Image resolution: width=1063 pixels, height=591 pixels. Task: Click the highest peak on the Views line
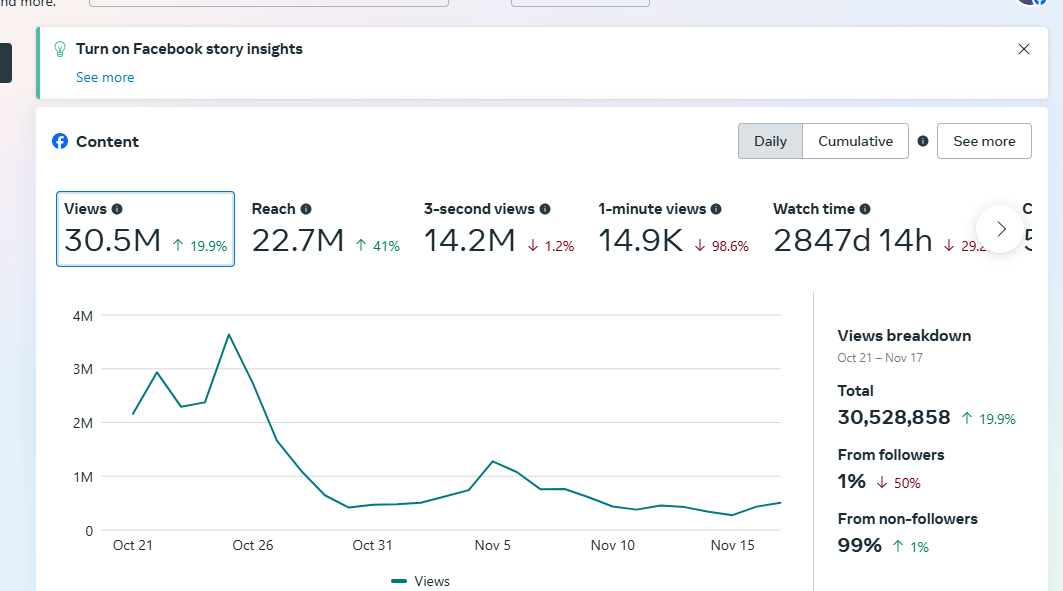[x=229, y=334]
